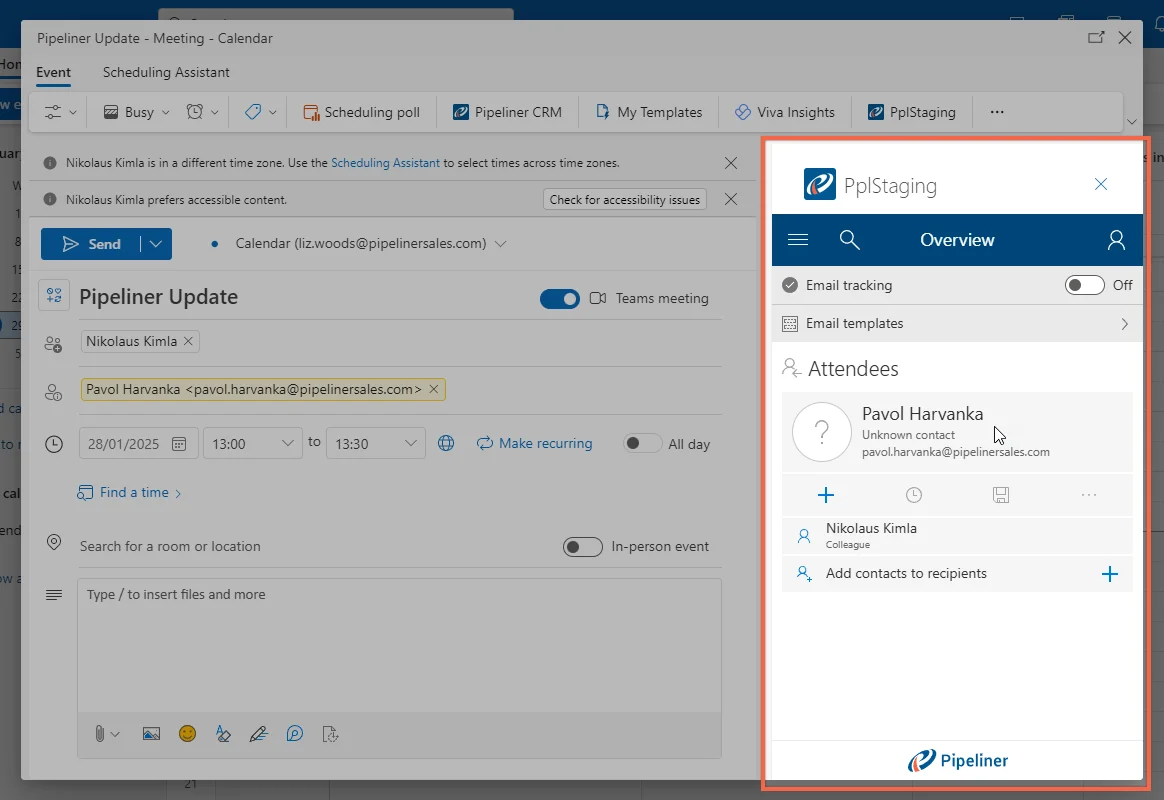This screenshot has width=1164, height=800.
Task: Click the message body text area
Action: coord(399,646)
